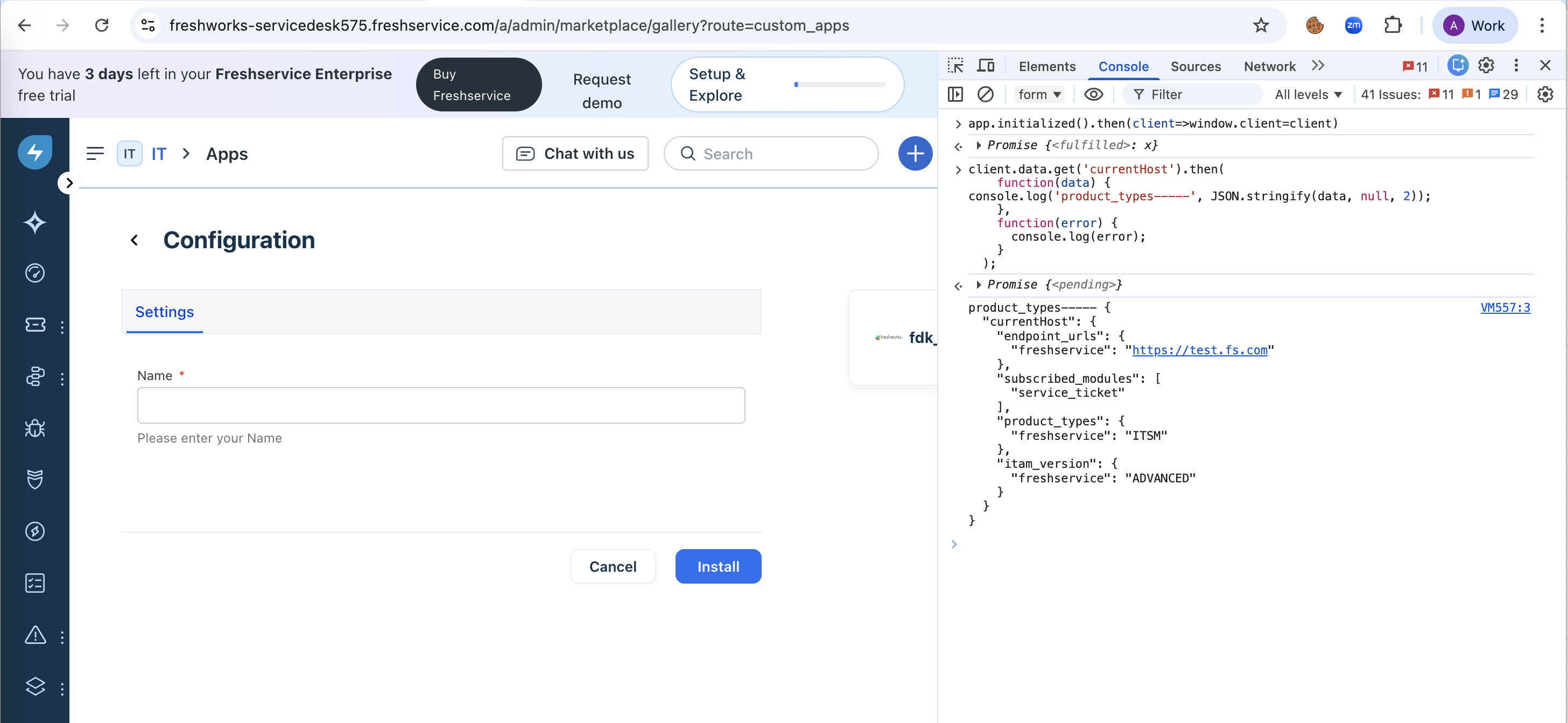Screen dimensions: 1568x723
Task: Open the All levels dropdown
Action: click(1308, 94)
